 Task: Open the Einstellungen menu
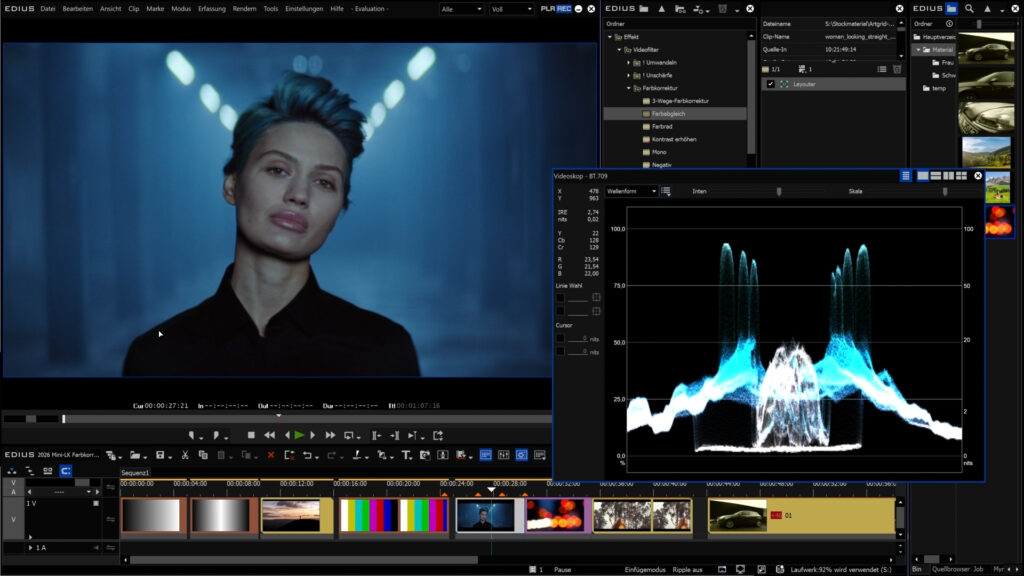[304, 8]
